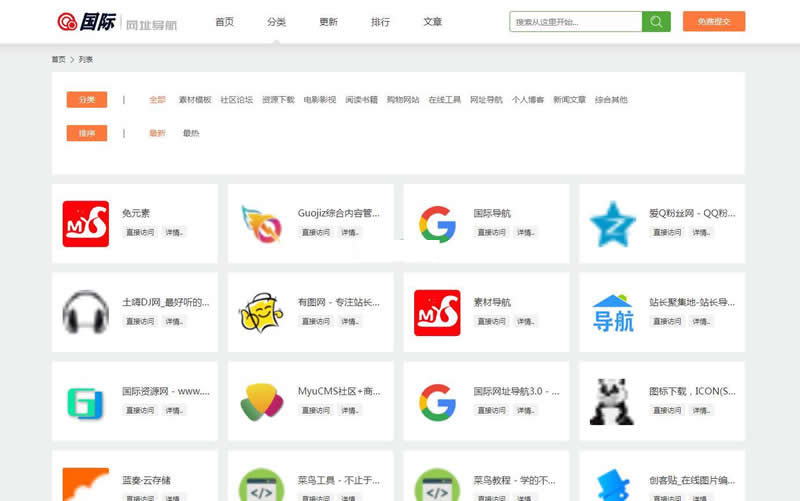Click 详情 under 国际导航
This screenshot has height=501, width=800.
pos(526,232)
